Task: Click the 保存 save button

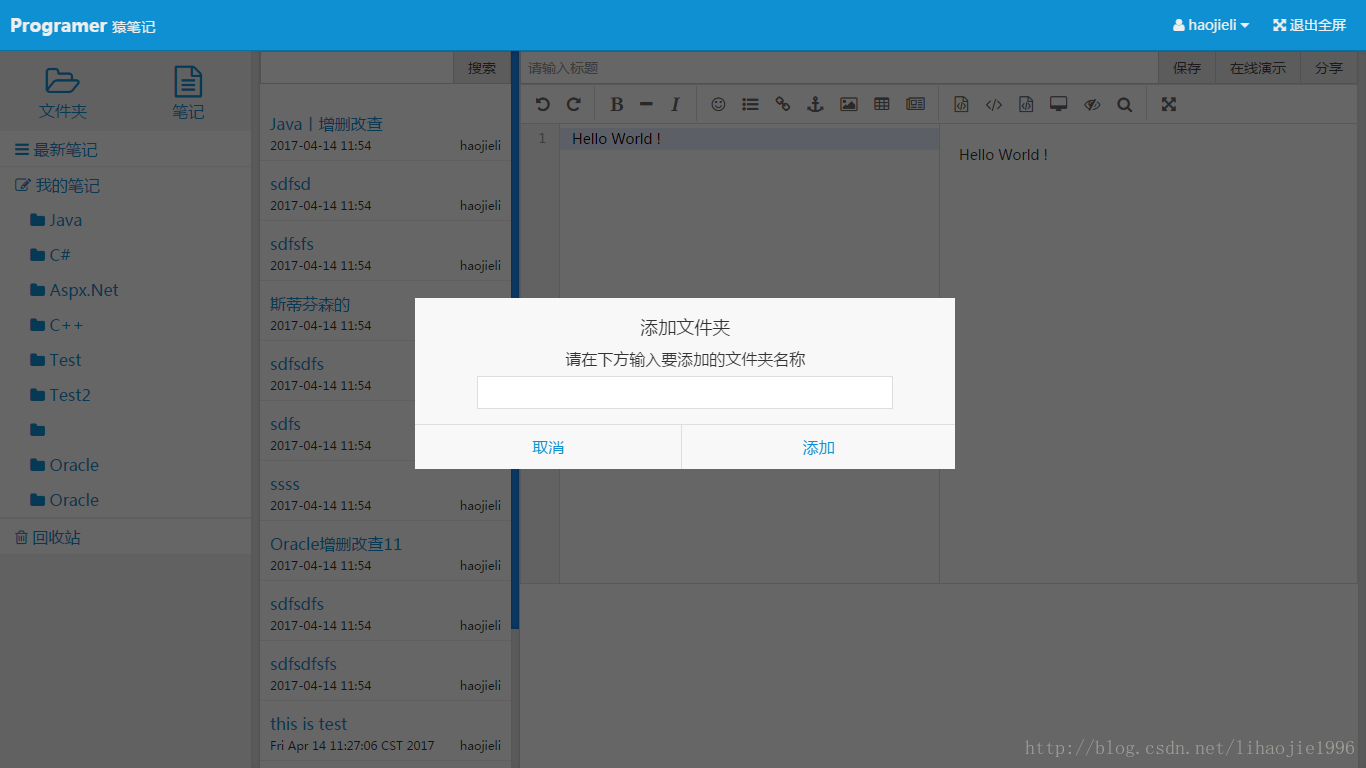Action: (1187, 68)
